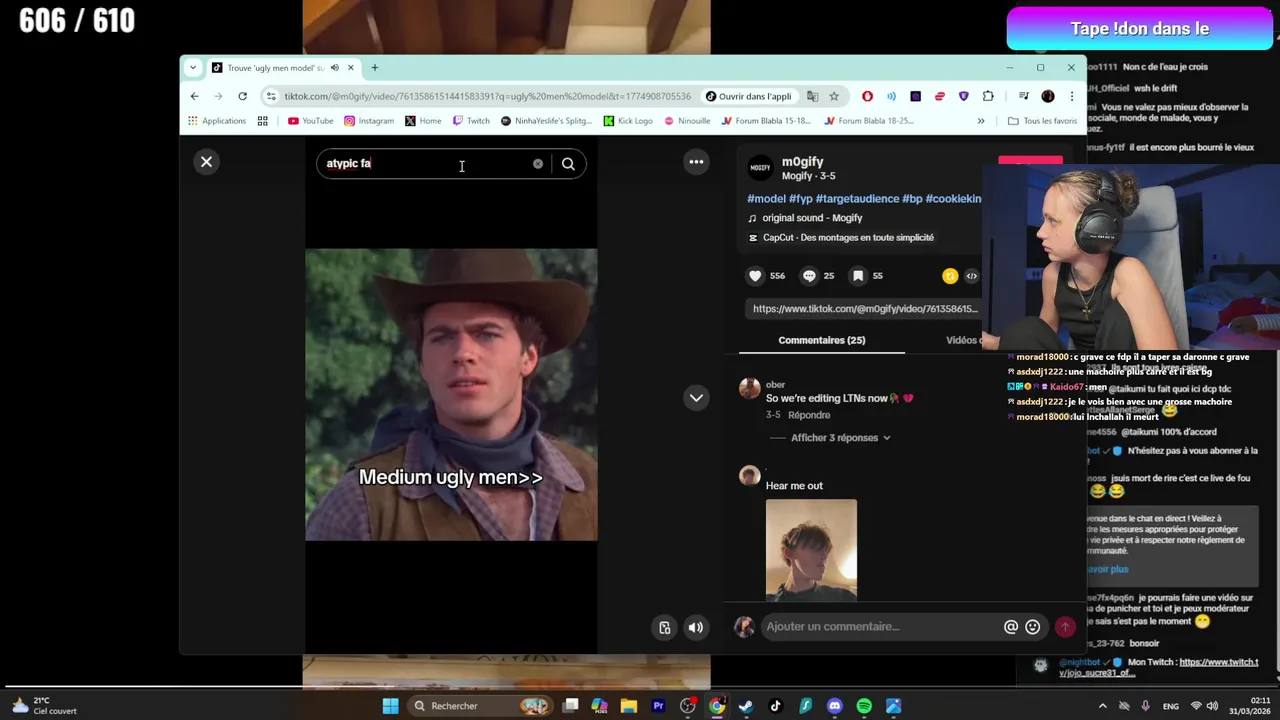The height and width of the screenshot is (720, 1280).
Task: Click 'Ouvrir dans l'appli' button
Action: point(748,96)
